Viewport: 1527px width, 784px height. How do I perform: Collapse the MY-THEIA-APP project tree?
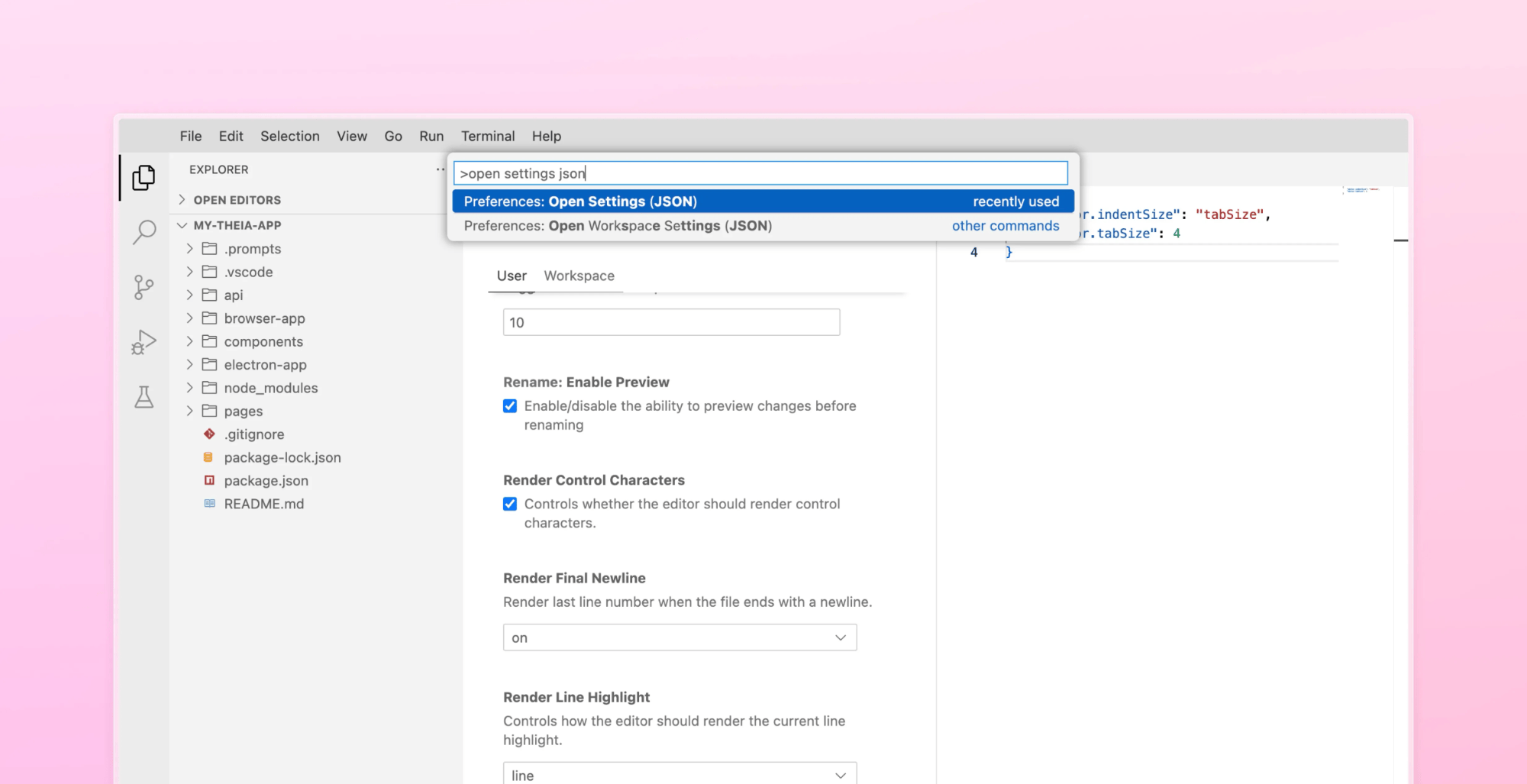click(237, 225)
